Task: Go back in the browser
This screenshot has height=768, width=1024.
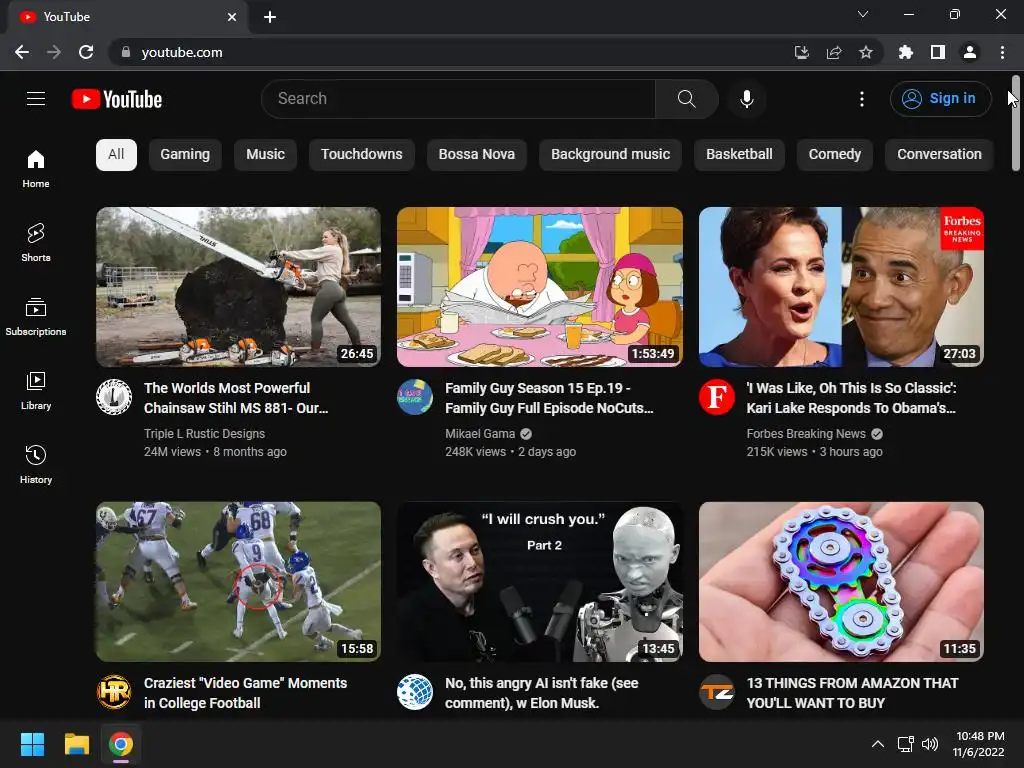Action: [x=22, y=52]
